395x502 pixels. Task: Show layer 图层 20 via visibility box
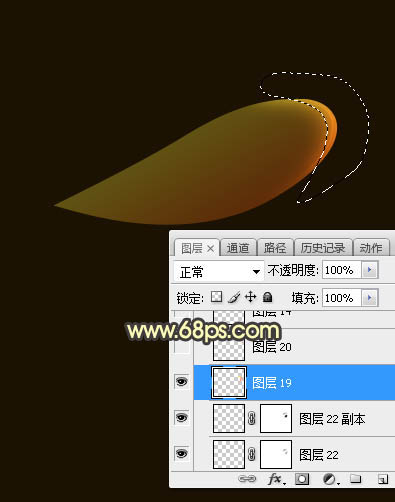(182, 346)
